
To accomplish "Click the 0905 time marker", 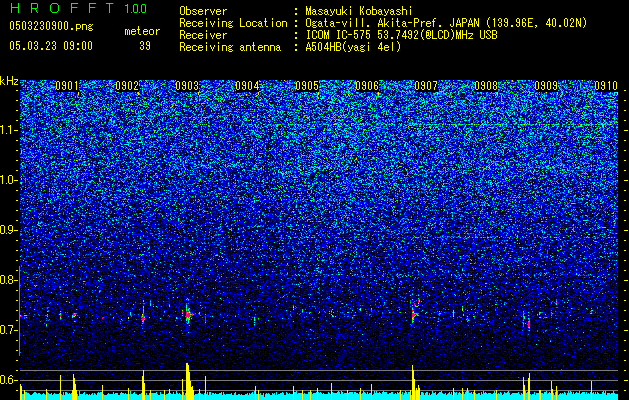I will (x=307, y=86).
